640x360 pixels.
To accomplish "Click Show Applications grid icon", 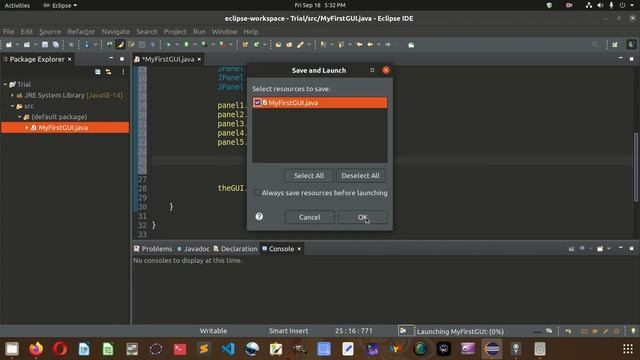I will tap(628, 349).
